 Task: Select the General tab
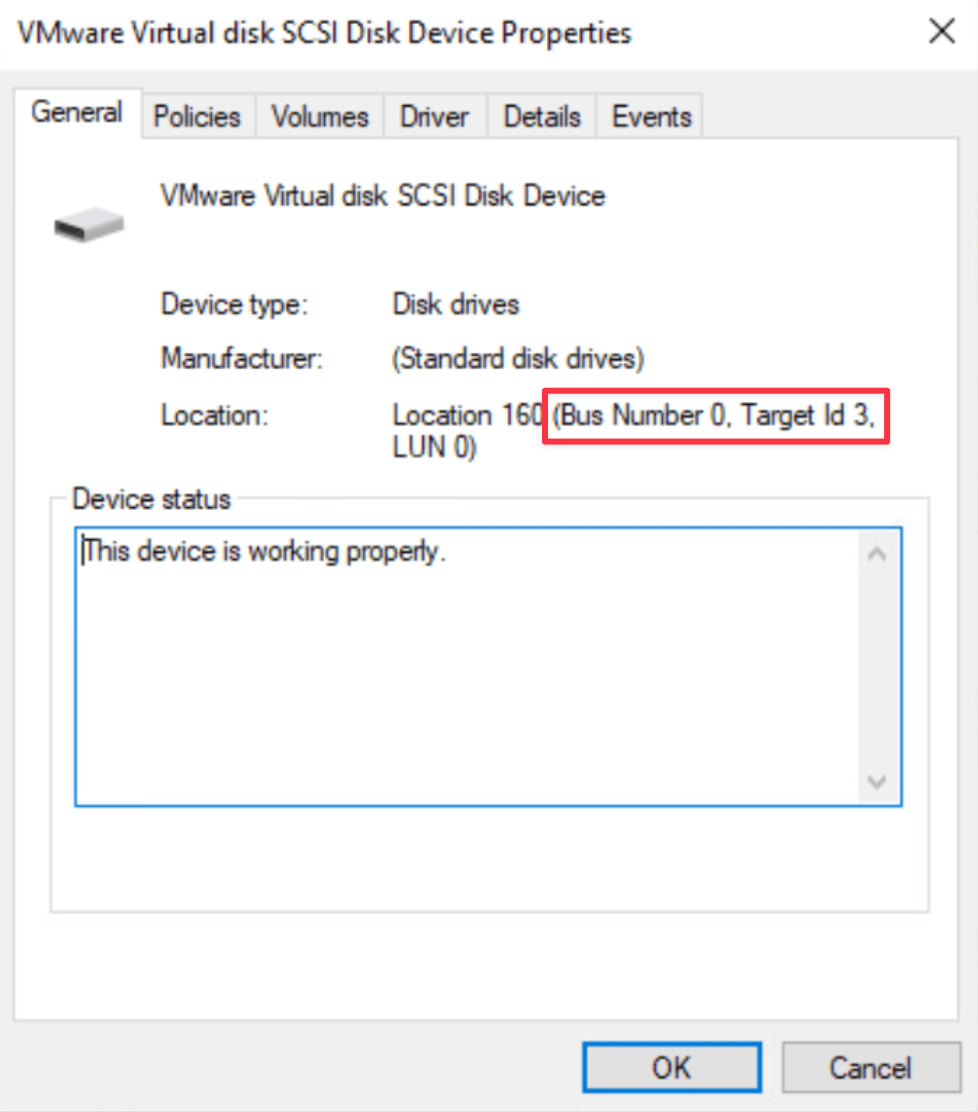[76, 113]
